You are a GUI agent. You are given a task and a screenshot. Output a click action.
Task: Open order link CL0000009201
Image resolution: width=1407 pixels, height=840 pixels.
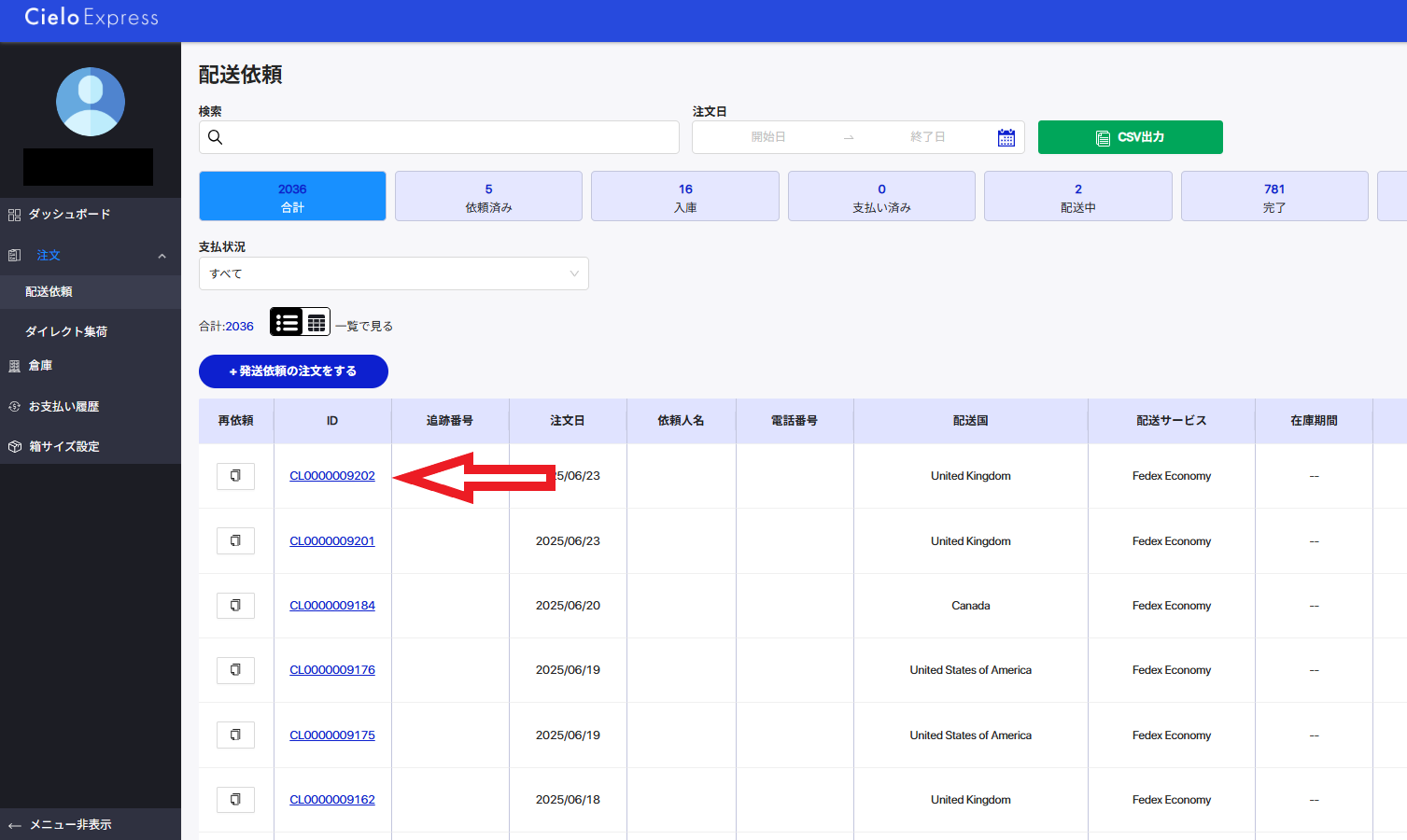point(332,541)
